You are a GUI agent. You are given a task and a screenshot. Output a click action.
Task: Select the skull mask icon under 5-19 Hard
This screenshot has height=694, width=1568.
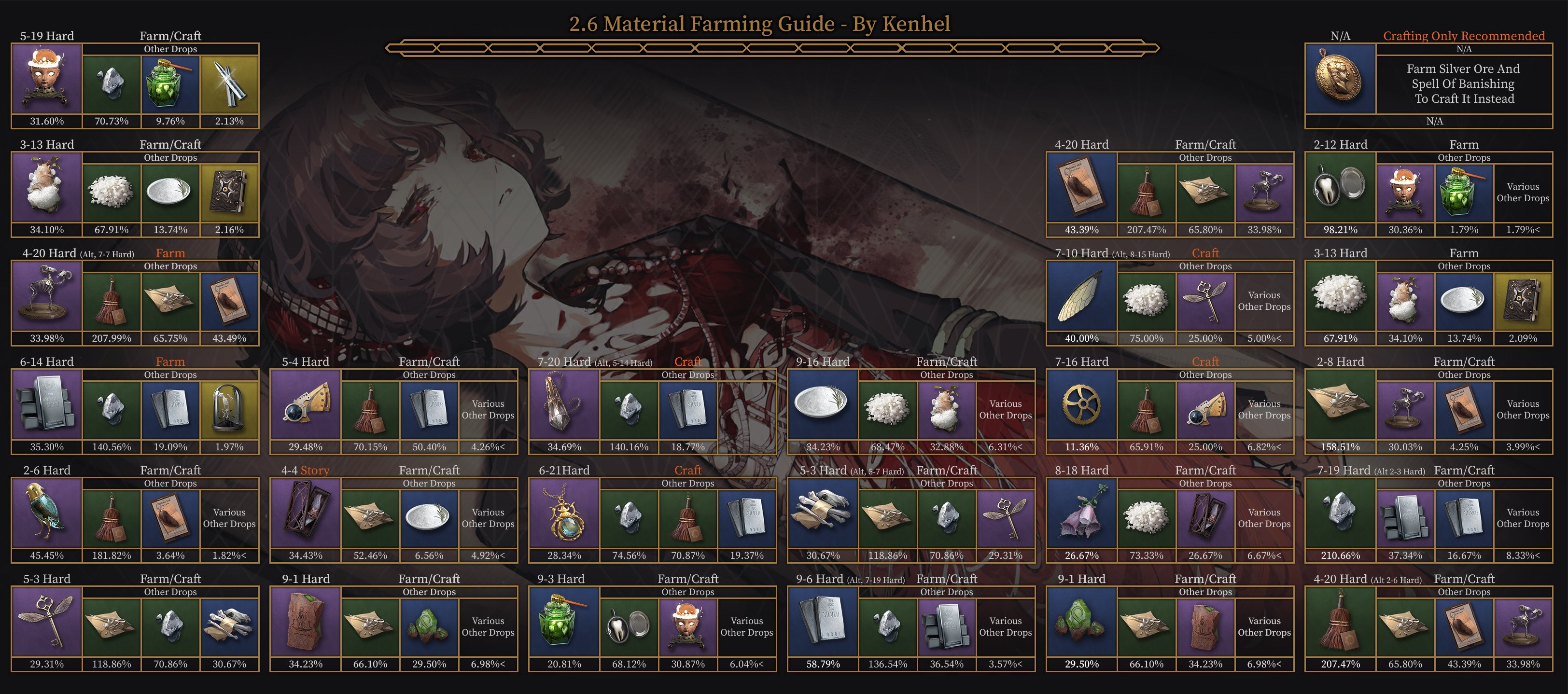(47, 79)
